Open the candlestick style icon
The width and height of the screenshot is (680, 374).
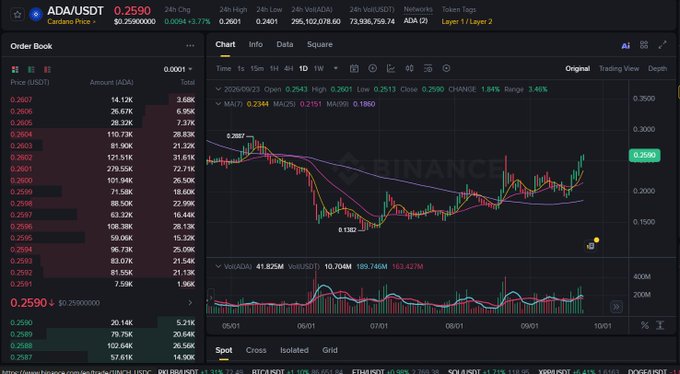pyautogui.click(x=409, y=68)
